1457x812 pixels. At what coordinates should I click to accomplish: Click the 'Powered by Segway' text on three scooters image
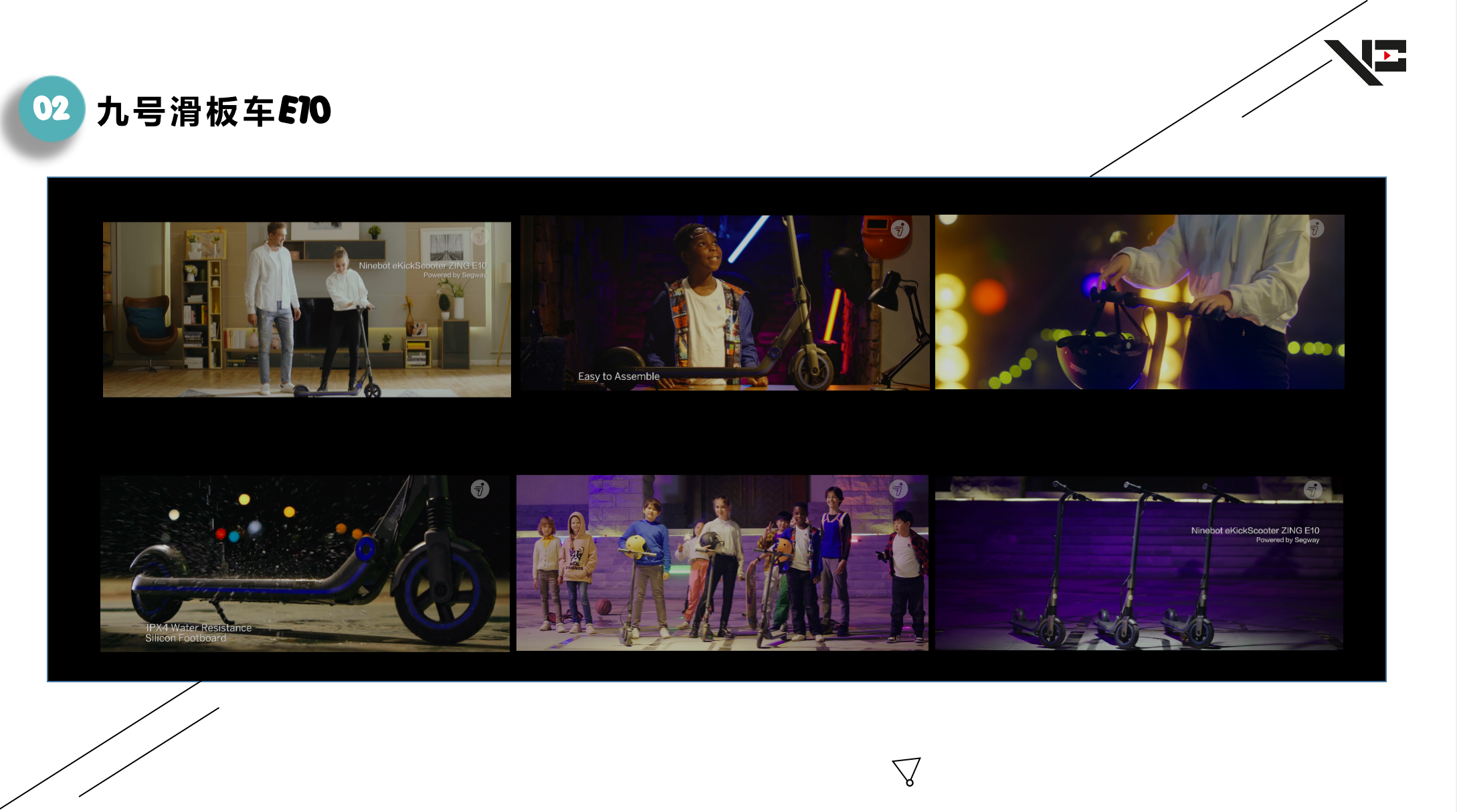(x=1288, y=540)
